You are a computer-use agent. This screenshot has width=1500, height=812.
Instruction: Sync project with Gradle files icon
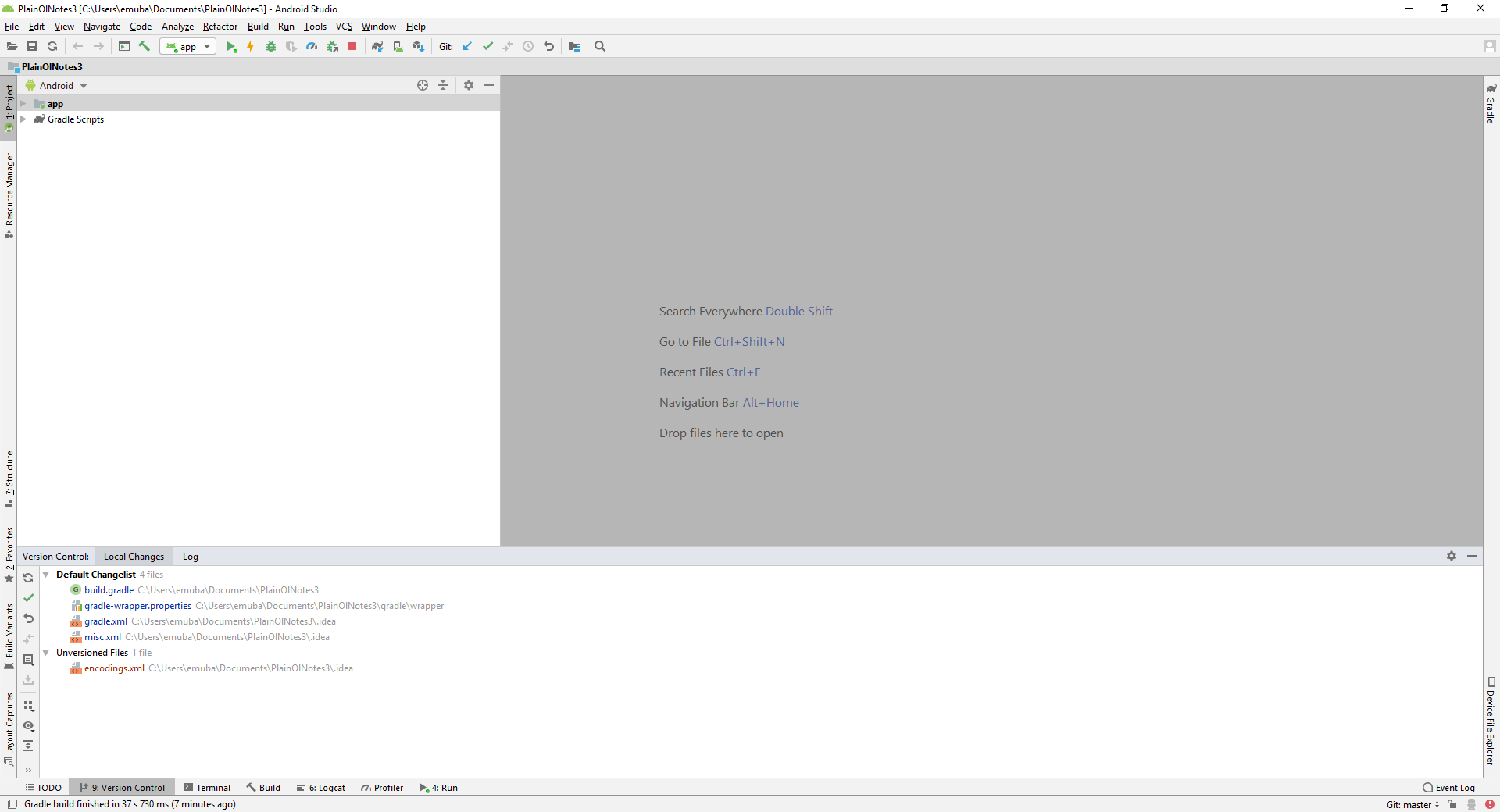click(377, 47)
